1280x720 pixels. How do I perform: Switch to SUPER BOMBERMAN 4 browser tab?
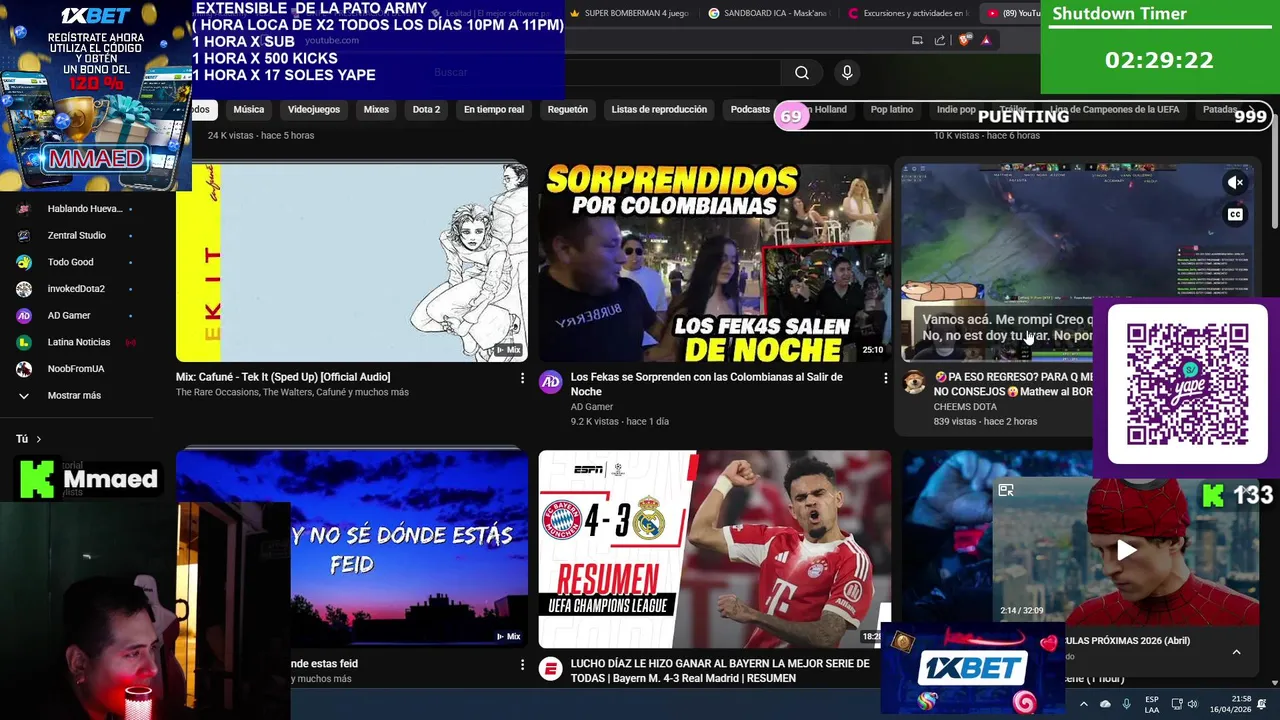click(x=629, y=13)
